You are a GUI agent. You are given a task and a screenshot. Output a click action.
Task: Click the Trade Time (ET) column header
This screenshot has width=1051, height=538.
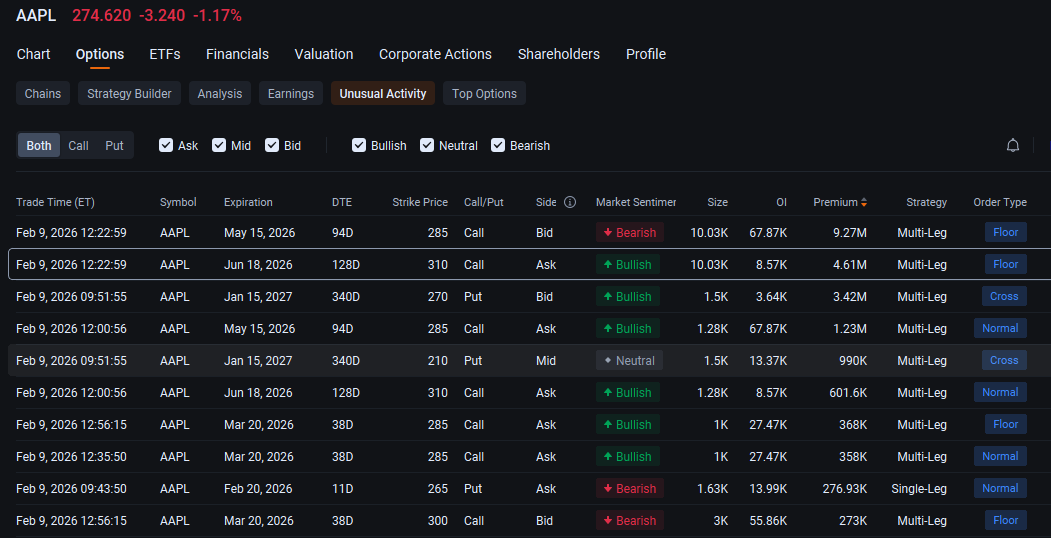56,202
